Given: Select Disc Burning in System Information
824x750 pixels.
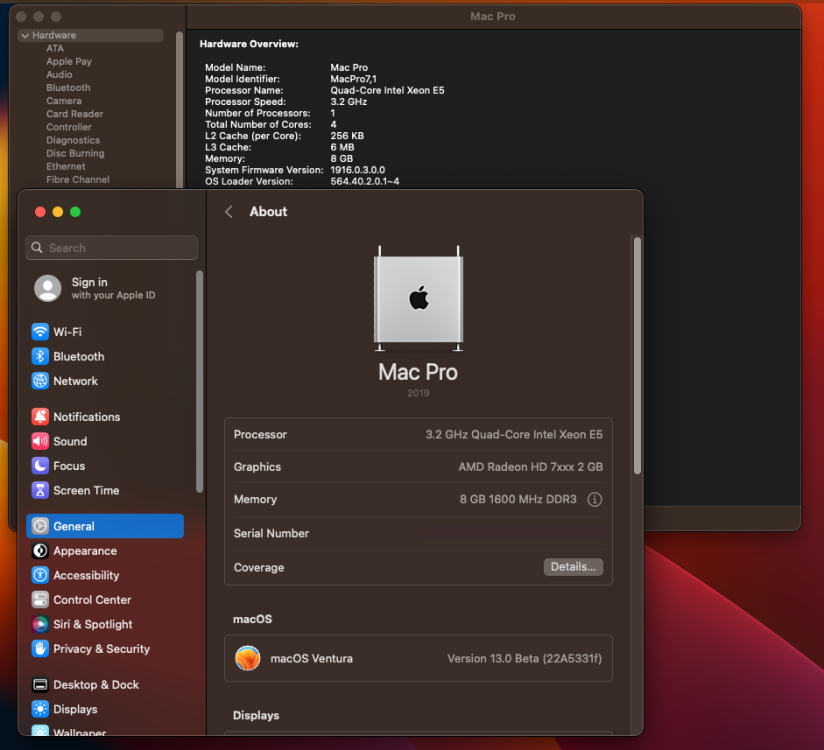Looking at the screenshot, I should (x=75, y=153).
